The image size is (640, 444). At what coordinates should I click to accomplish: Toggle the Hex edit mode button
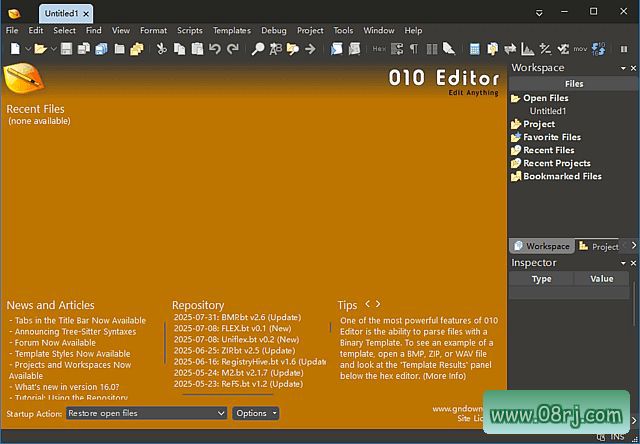tap(379, 49)
